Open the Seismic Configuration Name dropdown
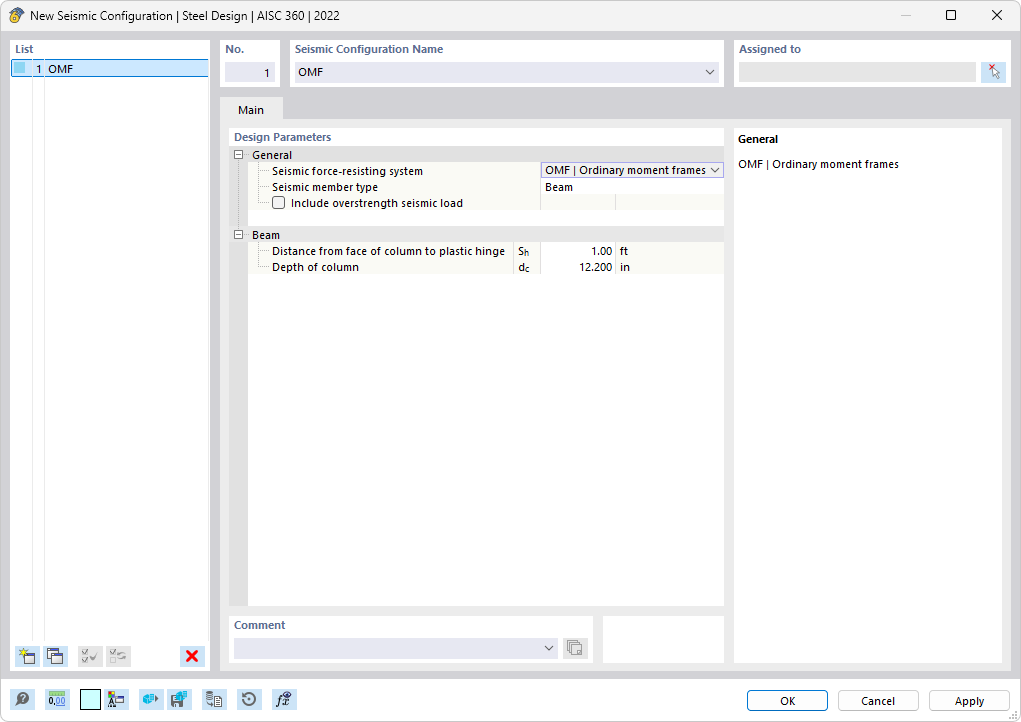Screen dimensions: 1021x722 click(x=710, y=72)
